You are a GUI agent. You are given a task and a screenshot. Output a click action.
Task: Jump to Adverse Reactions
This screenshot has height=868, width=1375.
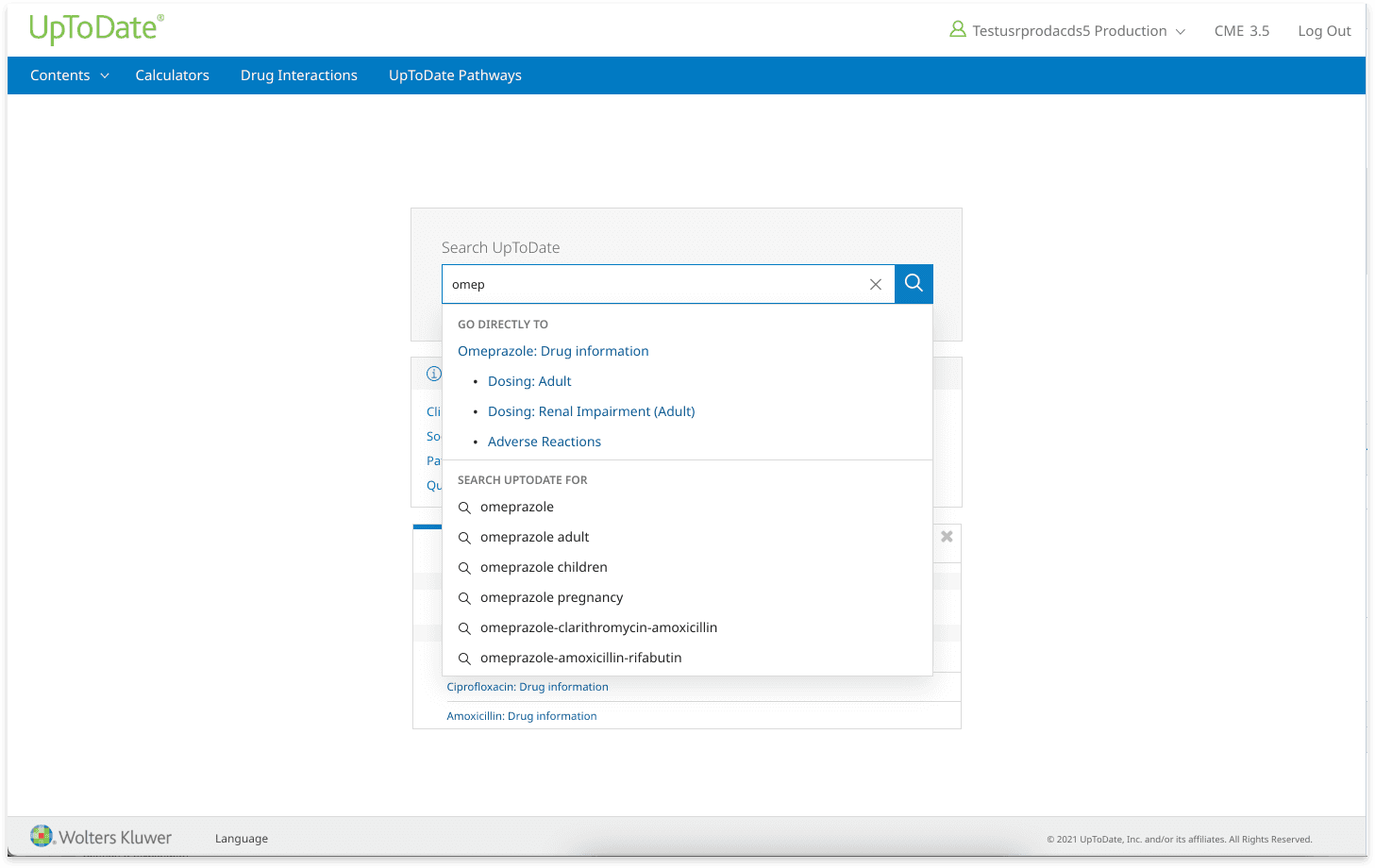pos(545,442)
